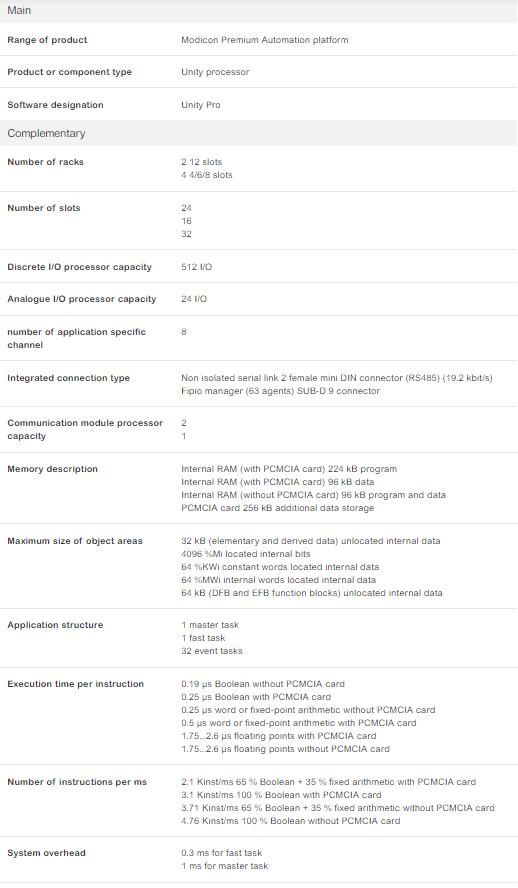Select the Memory description label
518x888 pixels.
tap(52, 469)
